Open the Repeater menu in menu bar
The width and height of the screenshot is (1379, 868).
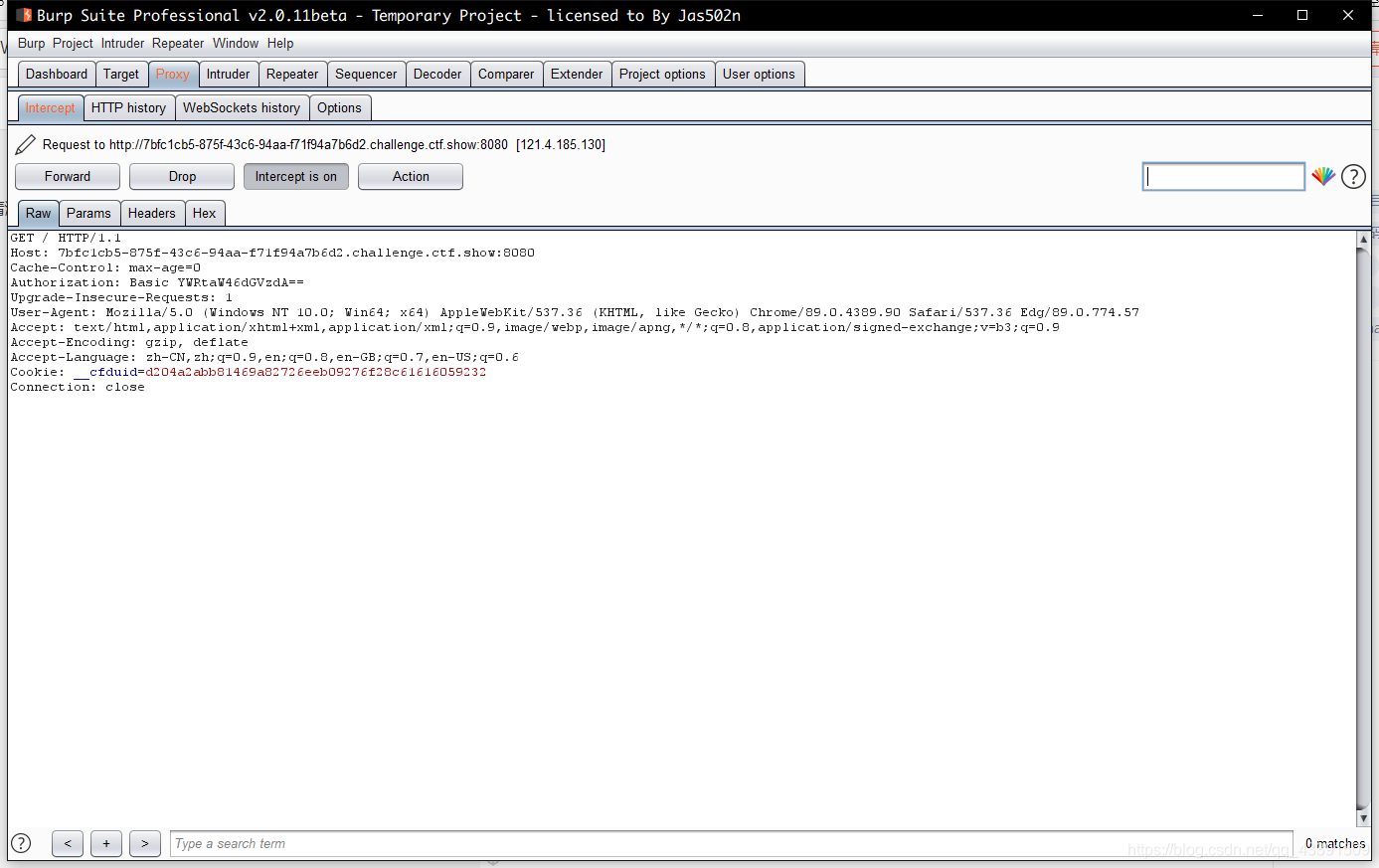coord(178,43)
